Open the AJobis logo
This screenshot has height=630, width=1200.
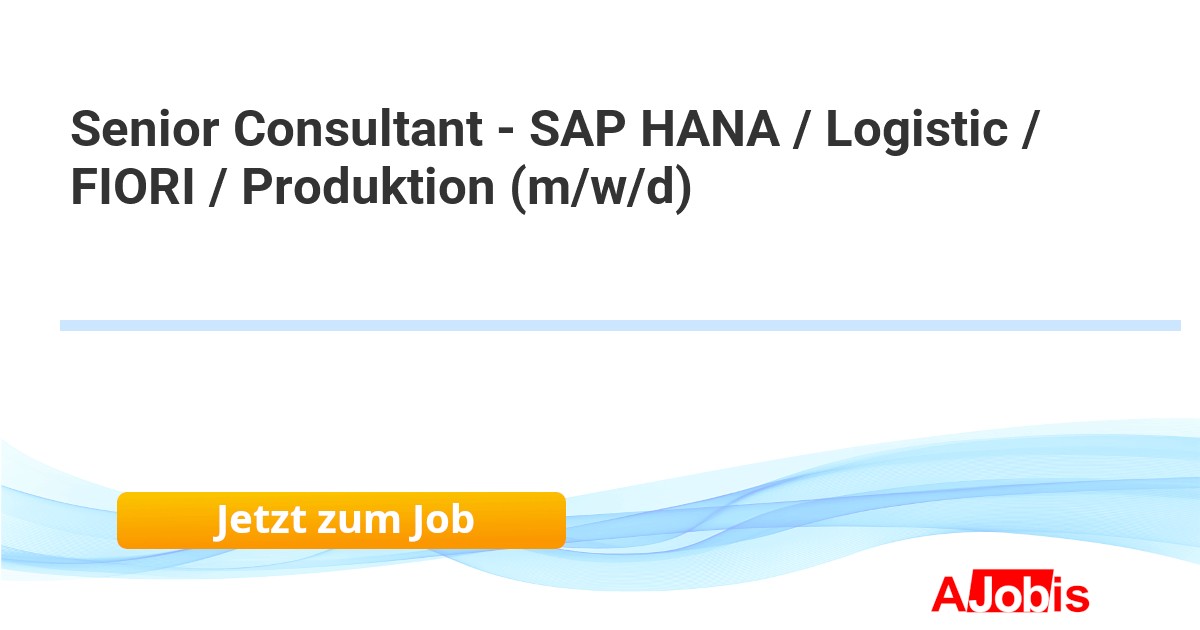[x=1010, y=594]
